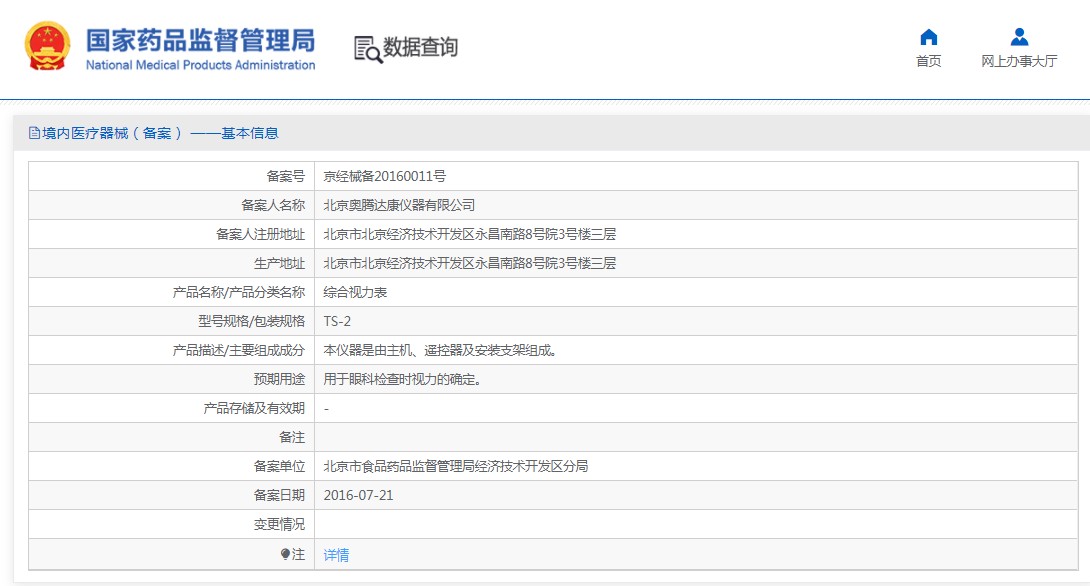Click the document icon before 境内医疗器械
This screenshot has width=1090, height=586.
(x=33, y=133)
